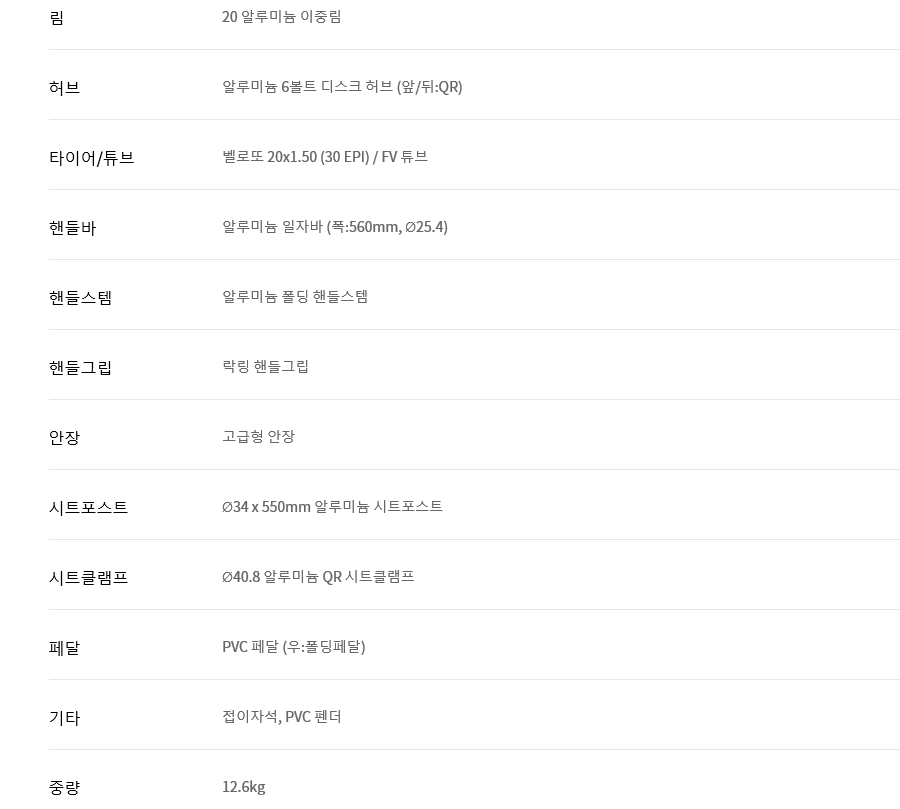Select the 허브 specification label
The width and height of the screenshot is (900, 809).
[x=64, y=88]
